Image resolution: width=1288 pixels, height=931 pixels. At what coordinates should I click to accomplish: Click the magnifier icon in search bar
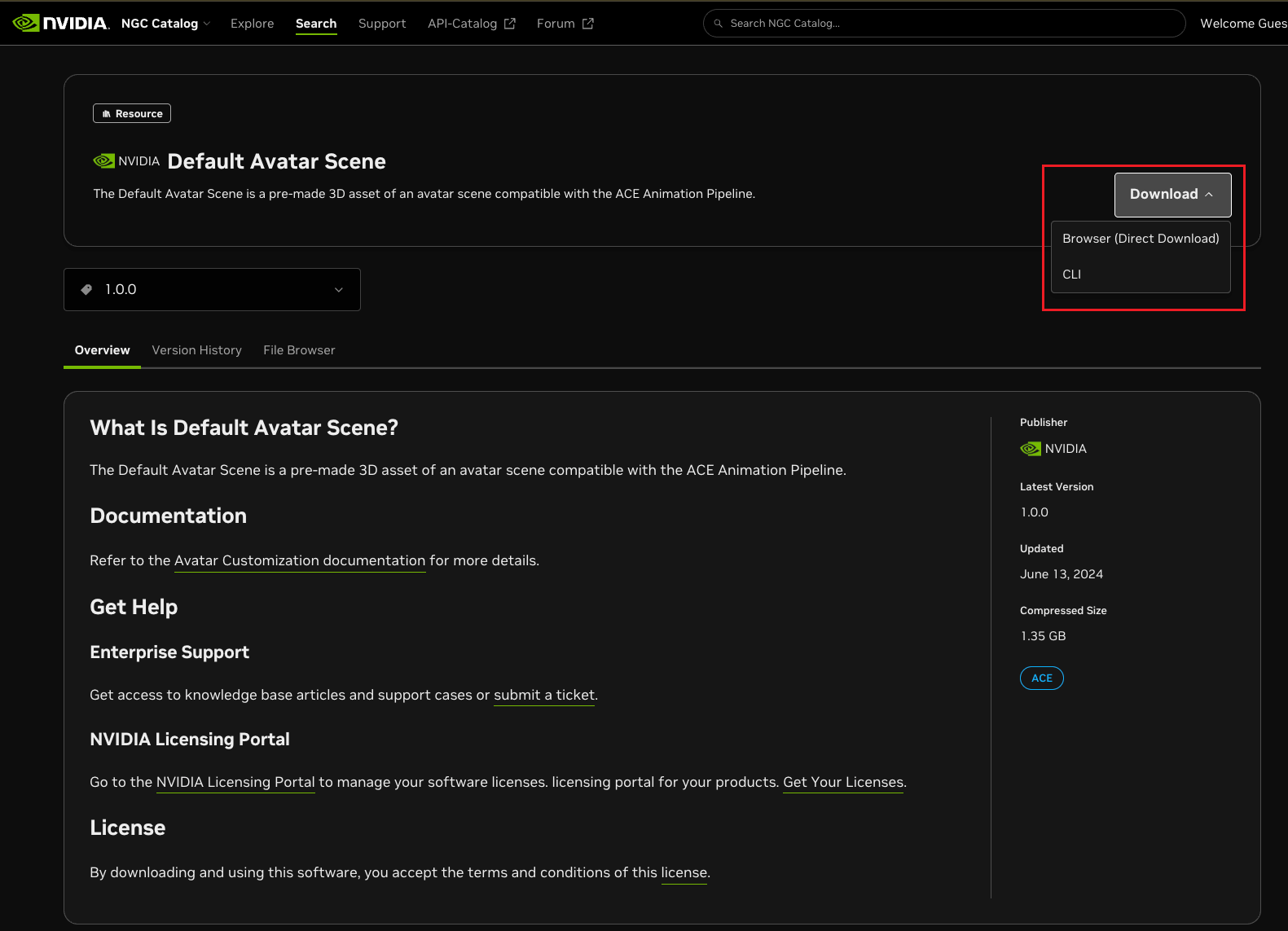(x=719, y=24)
